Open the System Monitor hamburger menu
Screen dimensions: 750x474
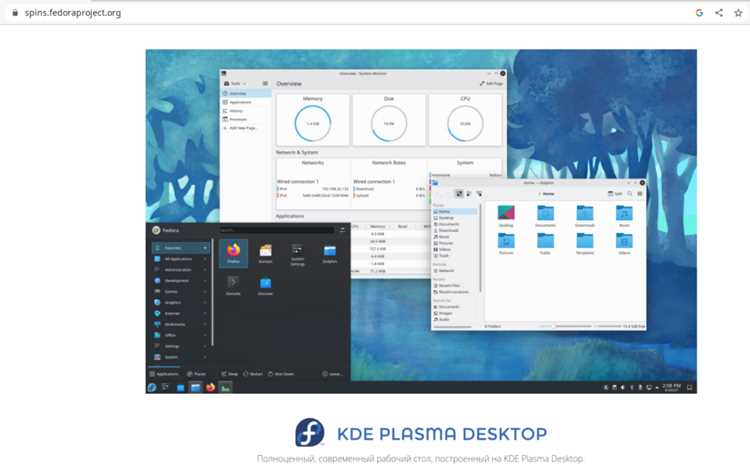click(x=265, y=84)
